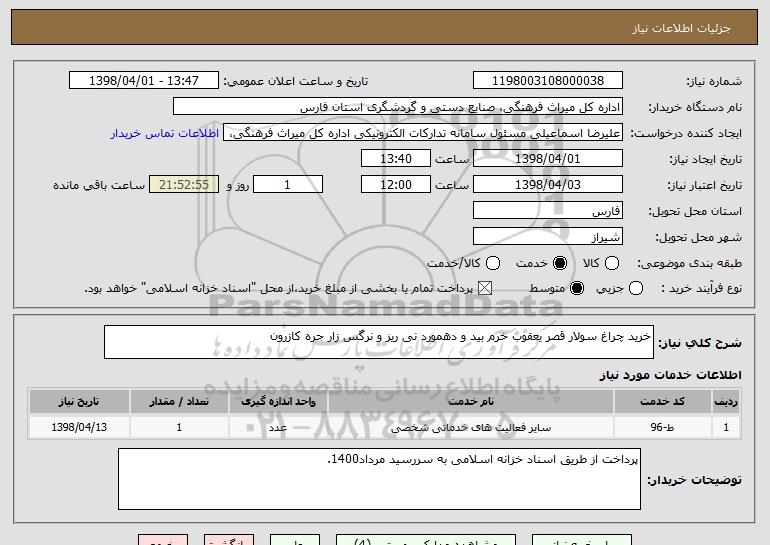Click the validity time field 12:00

(396, 185)
